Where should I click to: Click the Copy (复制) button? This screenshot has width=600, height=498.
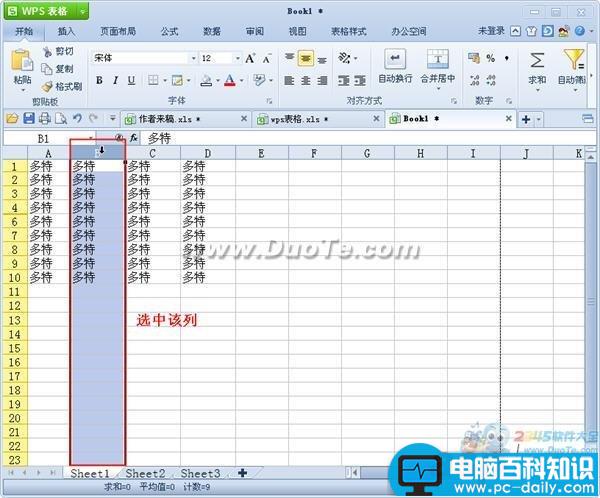point(57,69)
